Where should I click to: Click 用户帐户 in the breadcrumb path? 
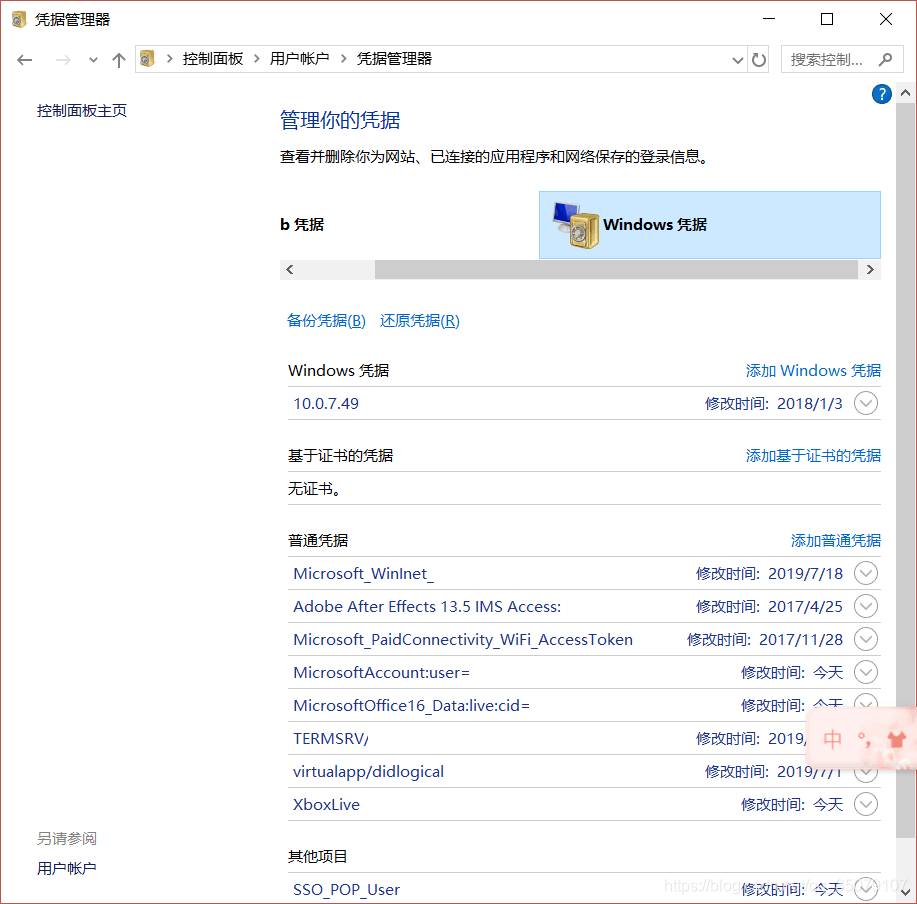[299, 59]
